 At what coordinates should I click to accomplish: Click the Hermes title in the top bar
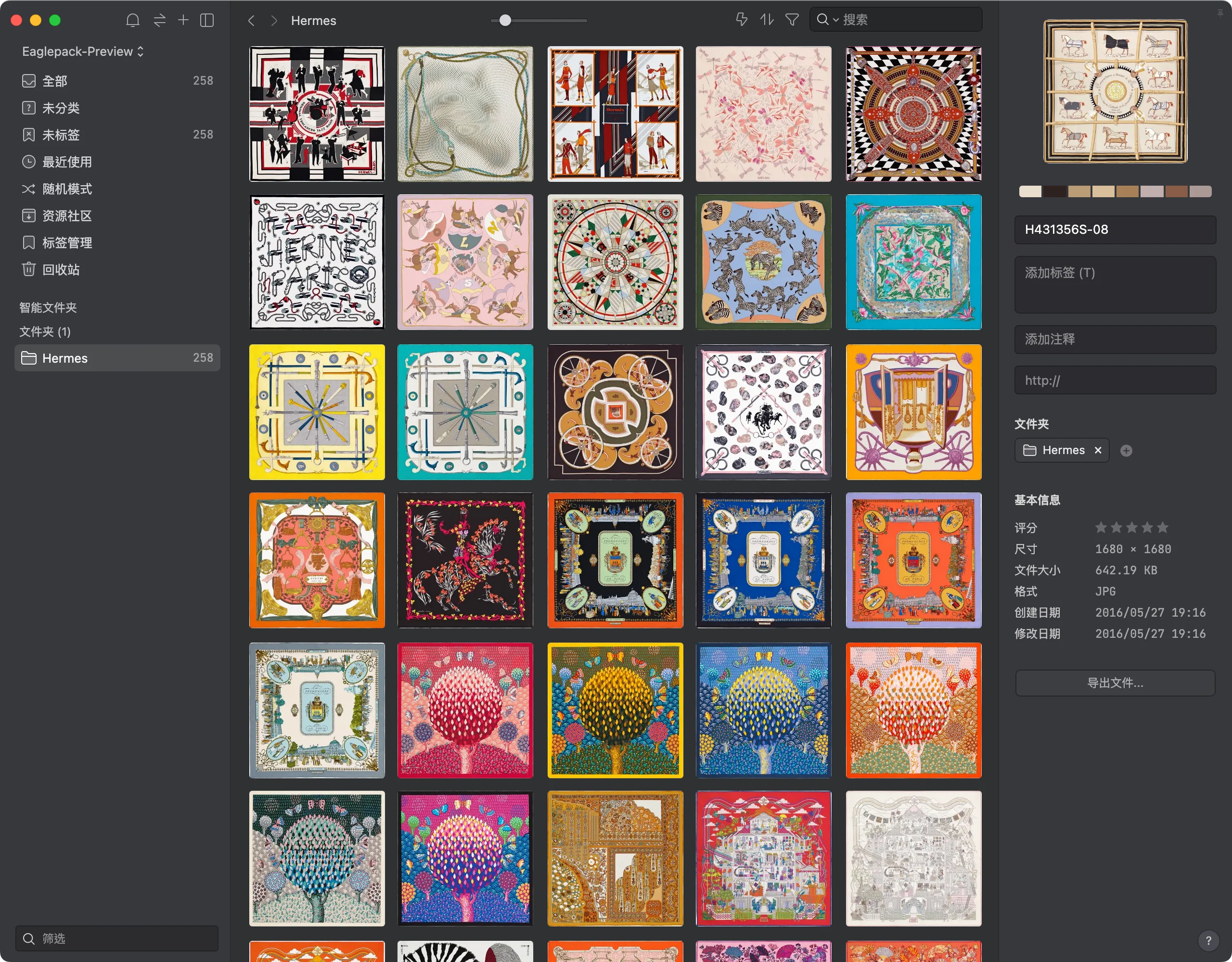pos(314,21)
